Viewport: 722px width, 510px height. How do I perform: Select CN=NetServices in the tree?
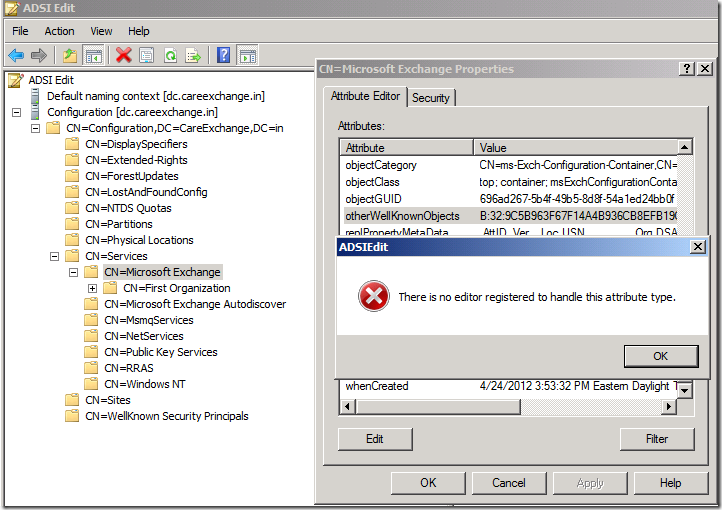(144, 336)
